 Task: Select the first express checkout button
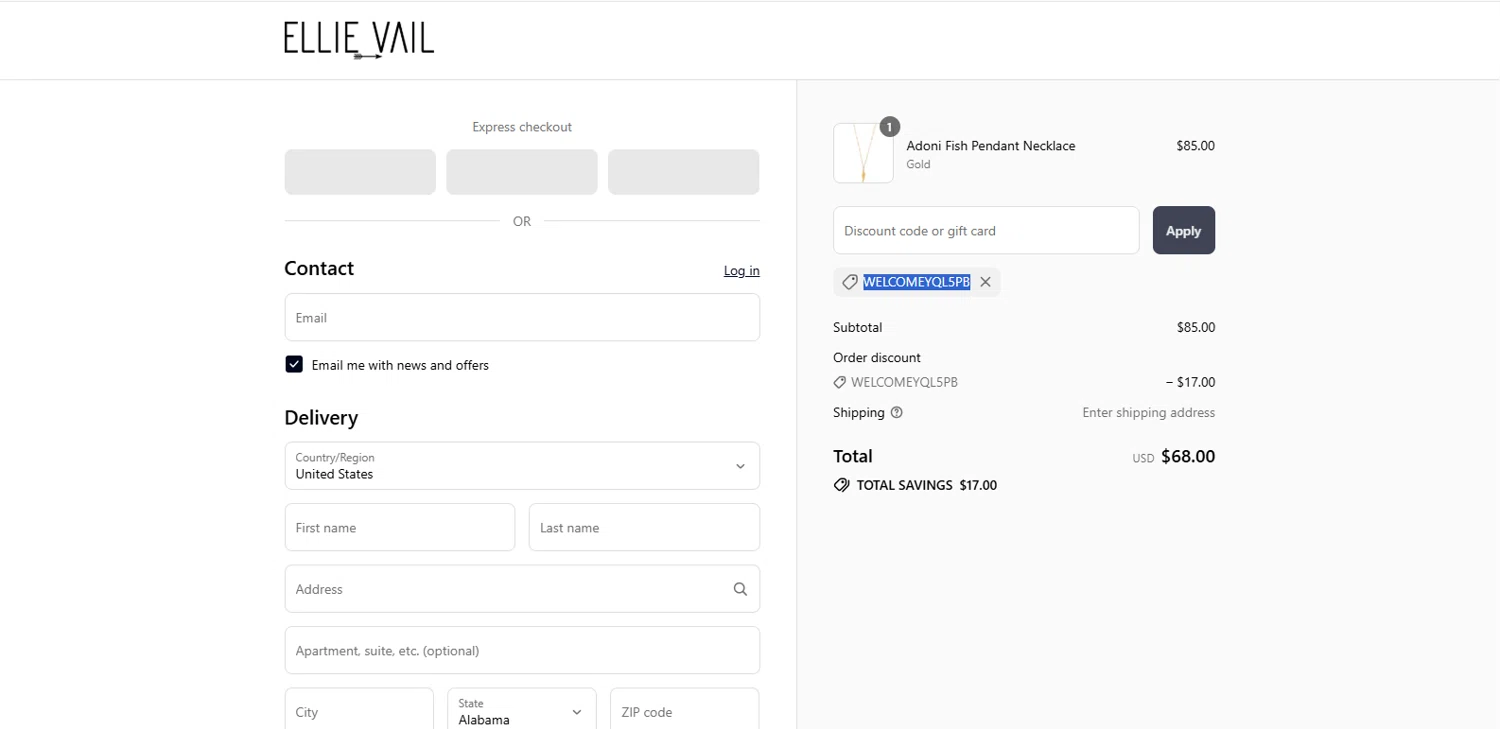[360, 172]
